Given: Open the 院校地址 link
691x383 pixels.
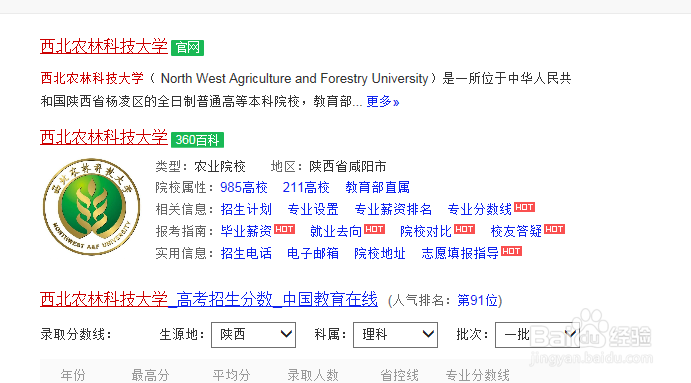Looking at the screenshot, I should pos(380,253).
